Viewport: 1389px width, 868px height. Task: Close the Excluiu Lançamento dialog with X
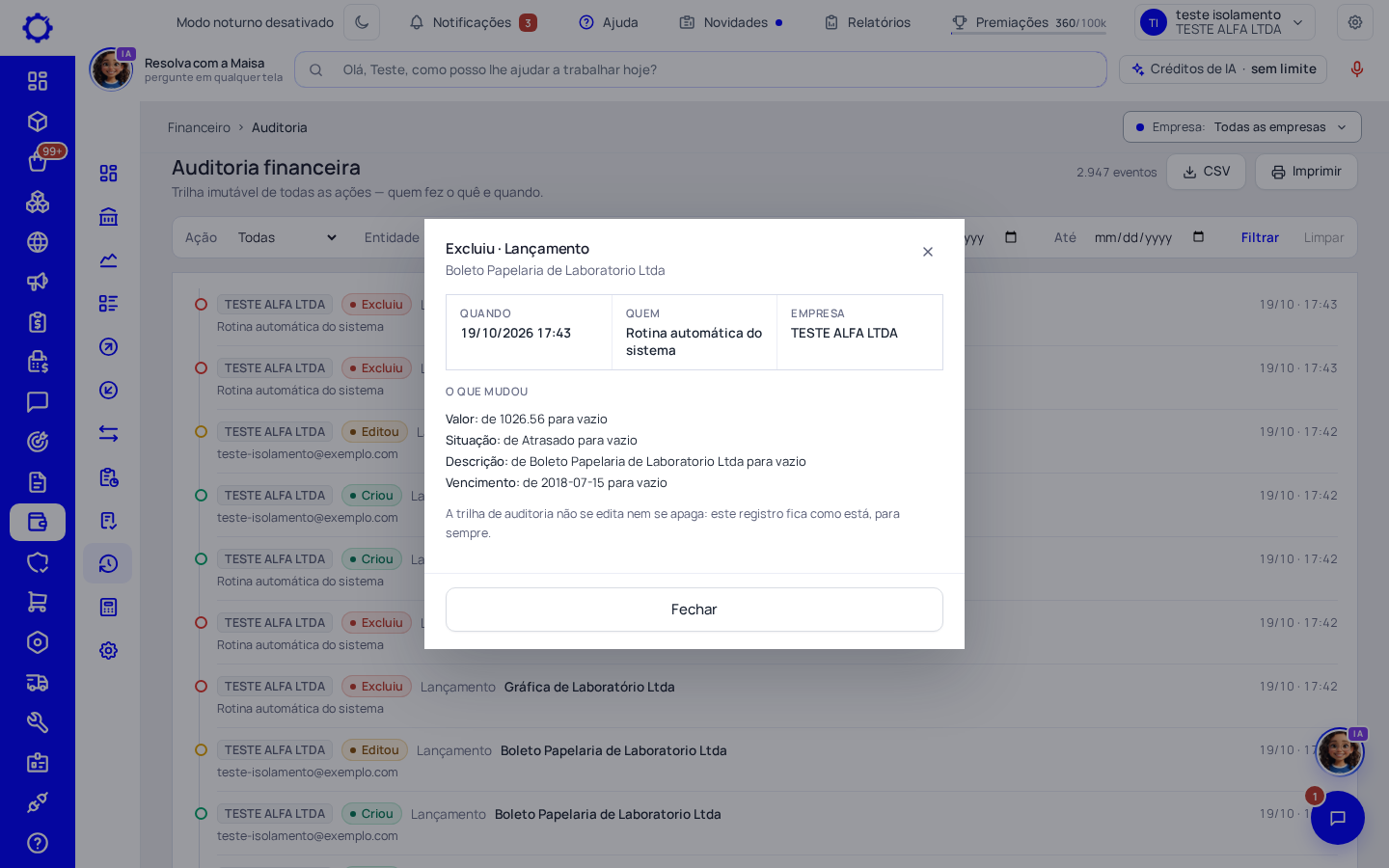point(928,252)
